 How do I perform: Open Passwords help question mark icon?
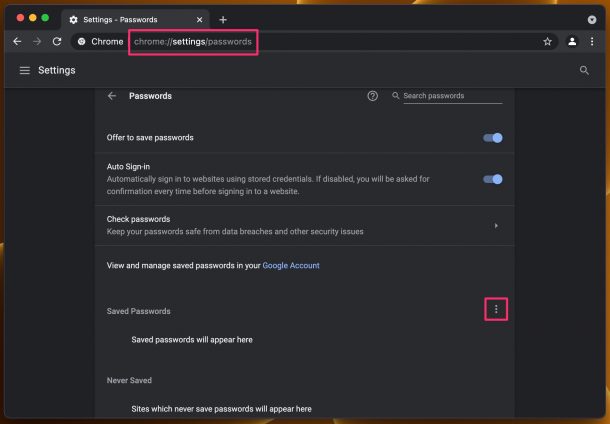pos(372,96)
